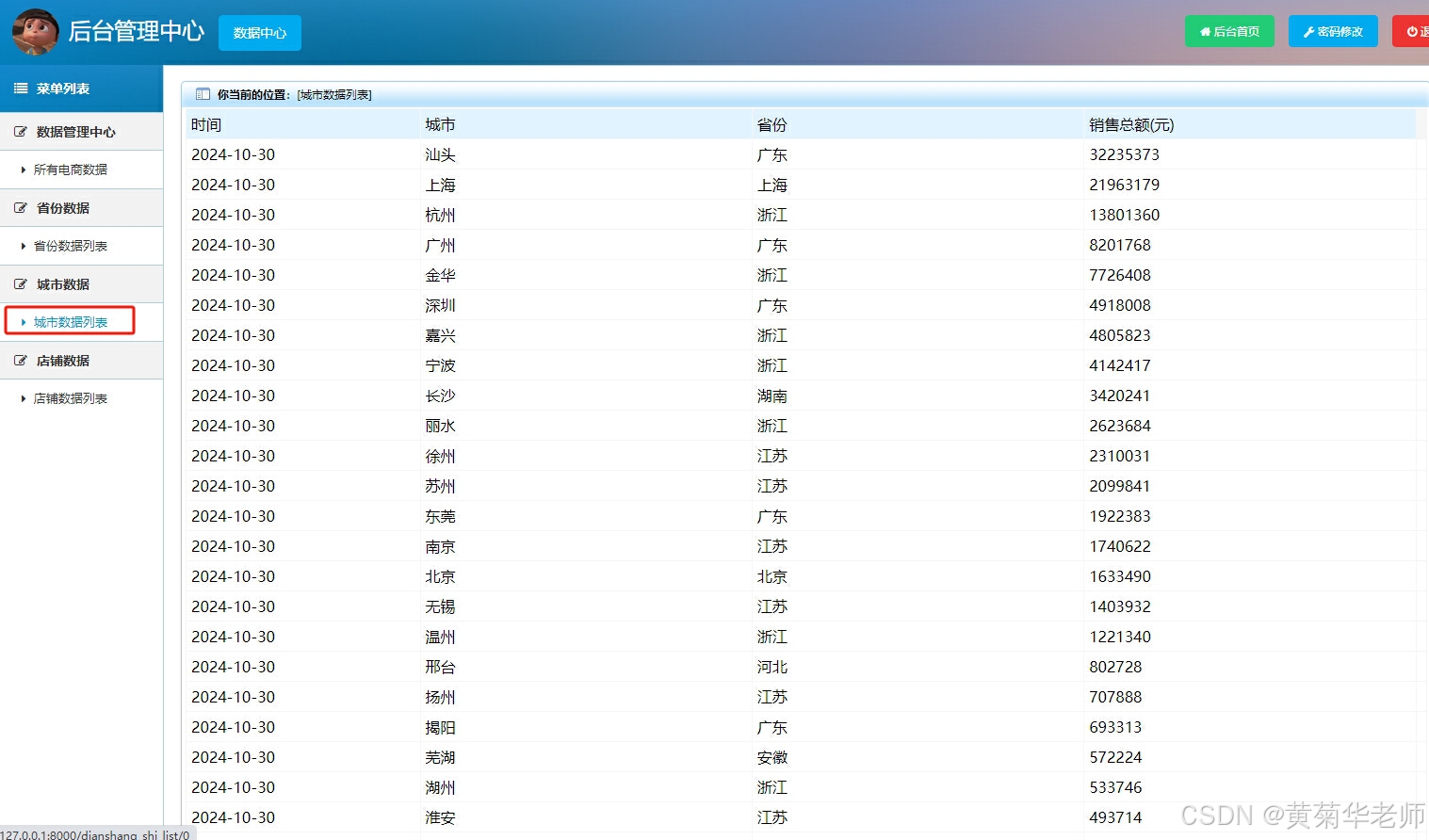The width and height of the screenshot is (1429, 840).
Task: Select sales value 4918008
Action: point(1120,305)
